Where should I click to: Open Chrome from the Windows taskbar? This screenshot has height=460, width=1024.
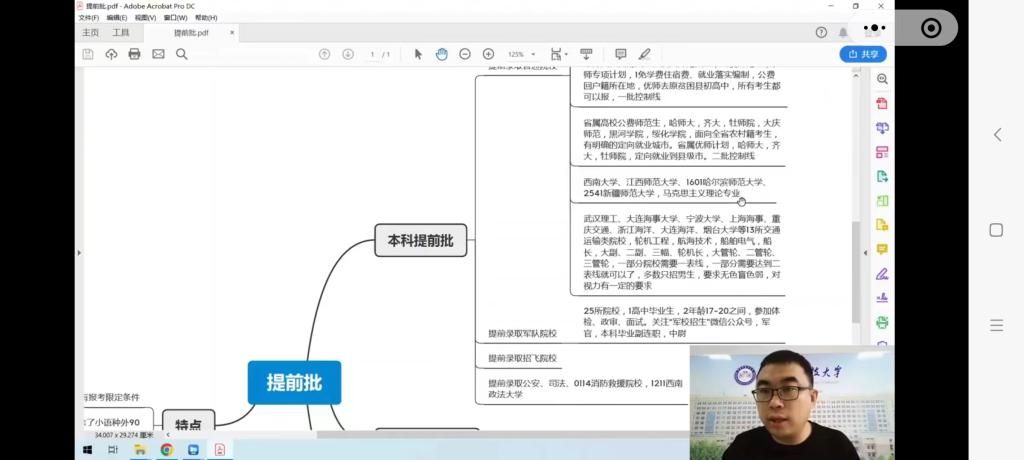[167, 450]
